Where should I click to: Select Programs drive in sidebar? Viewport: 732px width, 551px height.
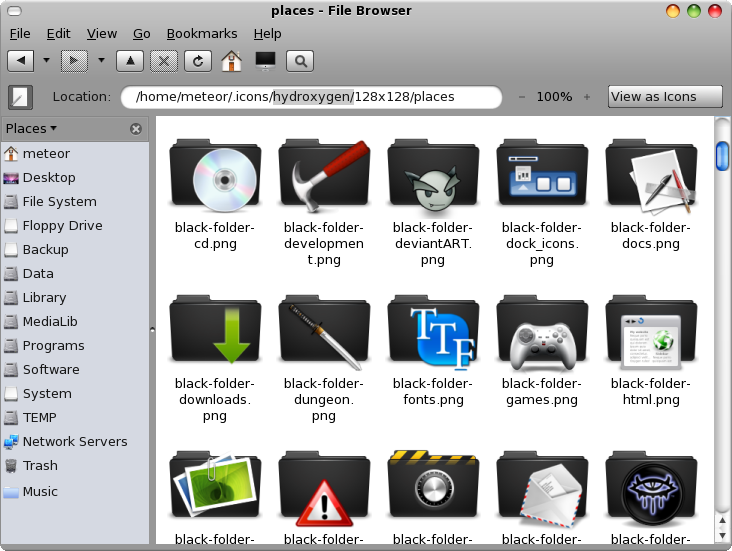(x=75, y=346)
